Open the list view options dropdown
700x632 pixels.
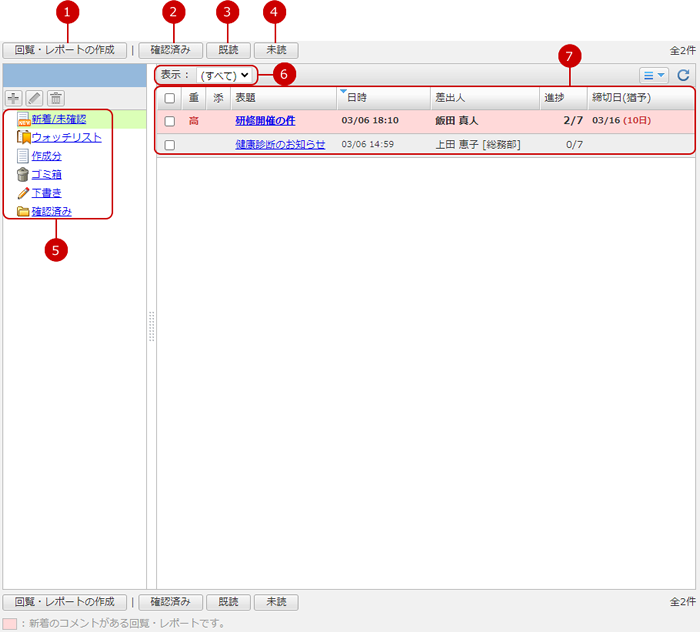point(653,75)
